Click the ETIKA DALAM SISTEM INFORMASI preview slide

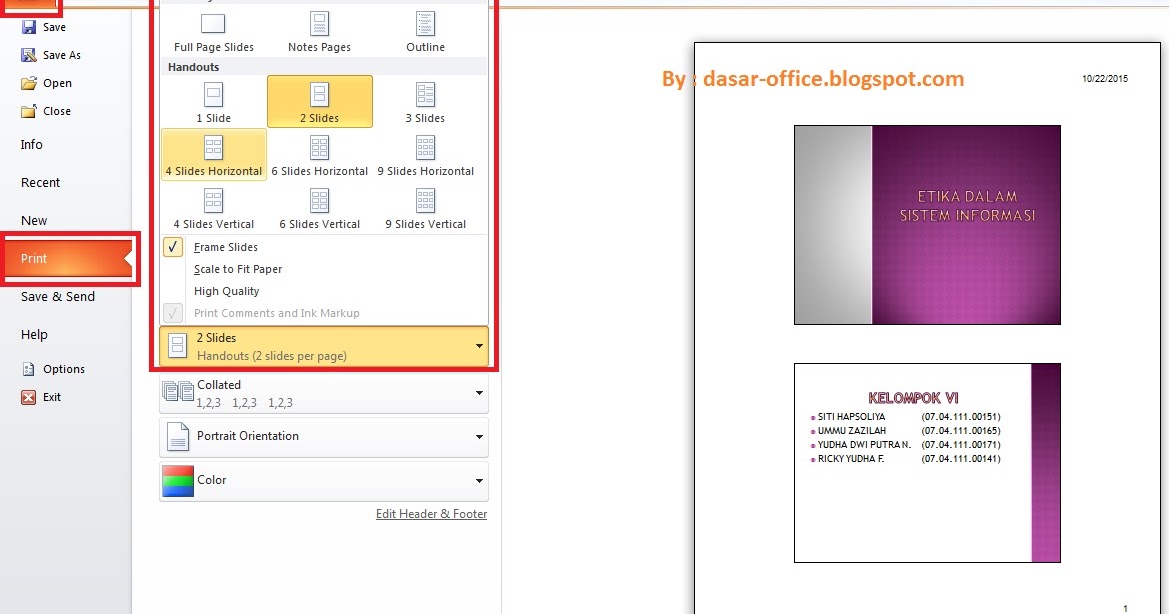[927, 225]
